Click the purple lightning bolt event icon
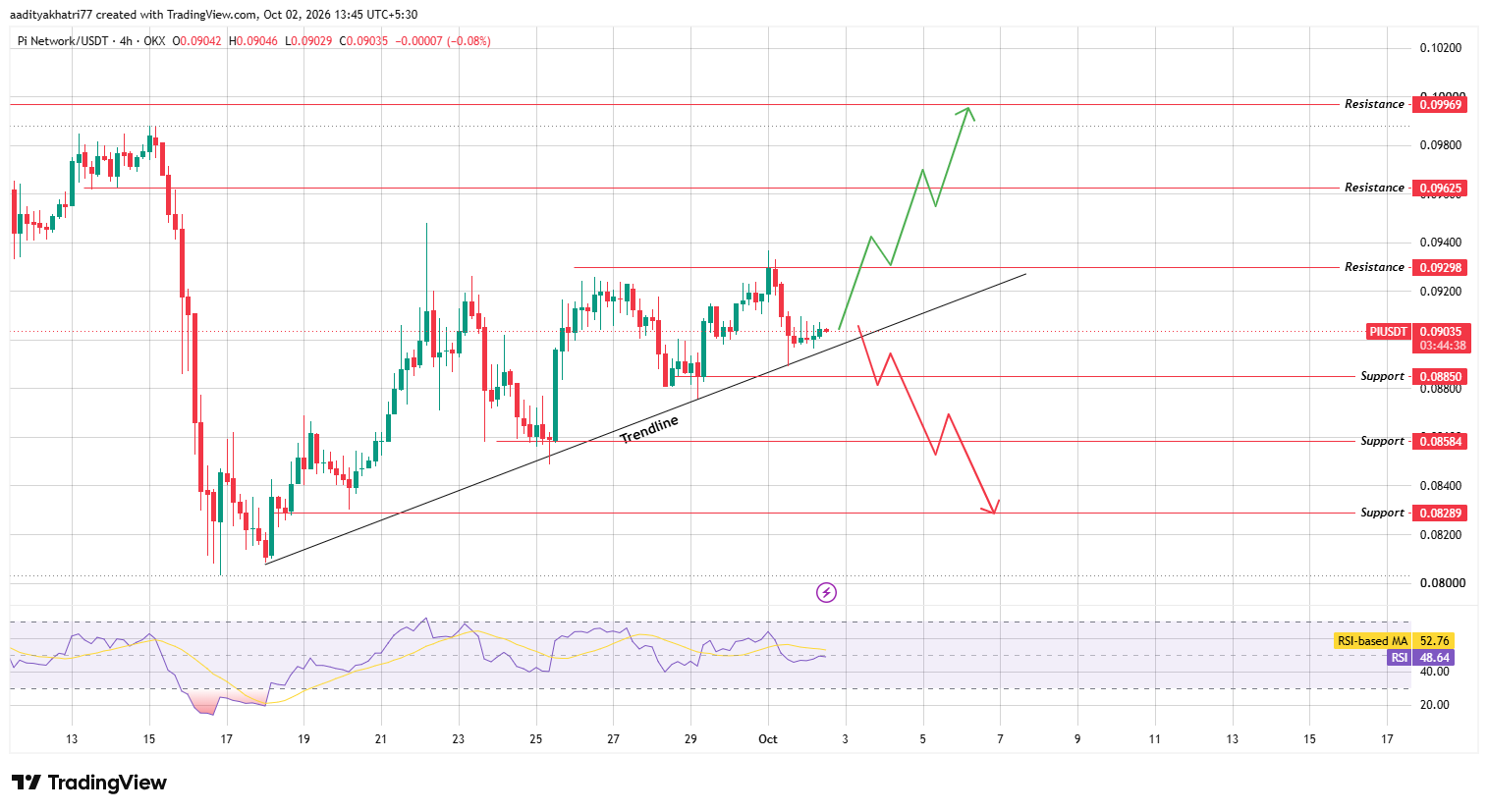 827,592
